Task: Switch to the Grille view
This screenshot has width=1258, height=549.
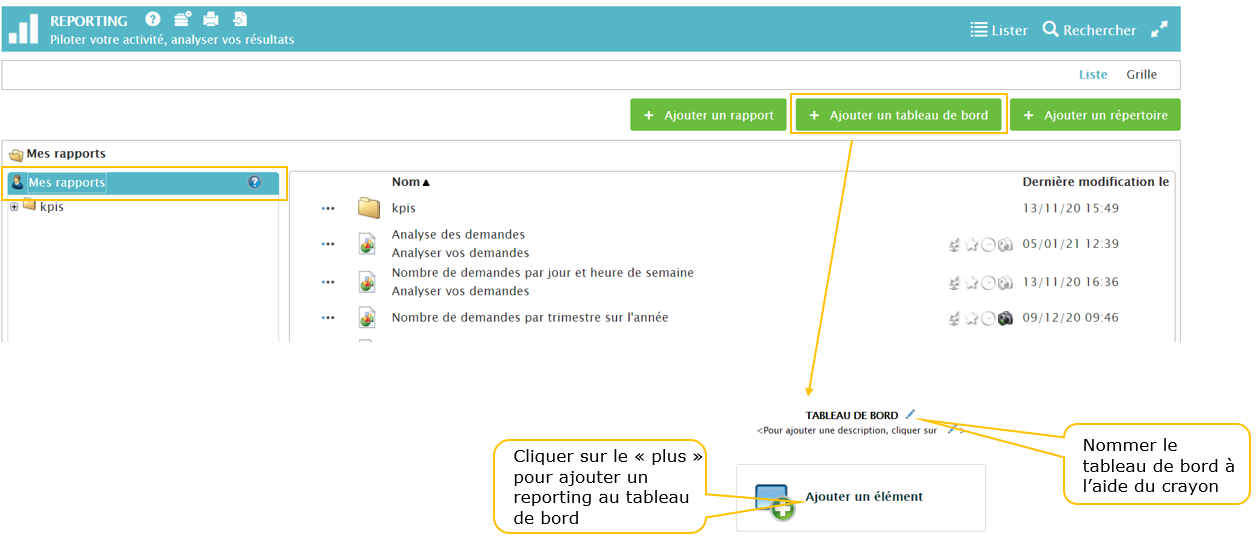Action: pos(1141,75)
